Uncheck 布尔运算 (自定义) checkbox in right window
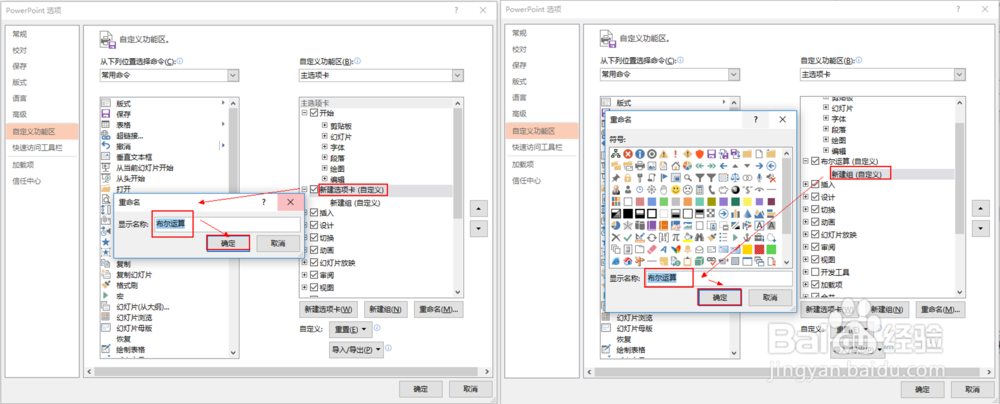Screen dimensions: 1000x404 tap(815, 161)
